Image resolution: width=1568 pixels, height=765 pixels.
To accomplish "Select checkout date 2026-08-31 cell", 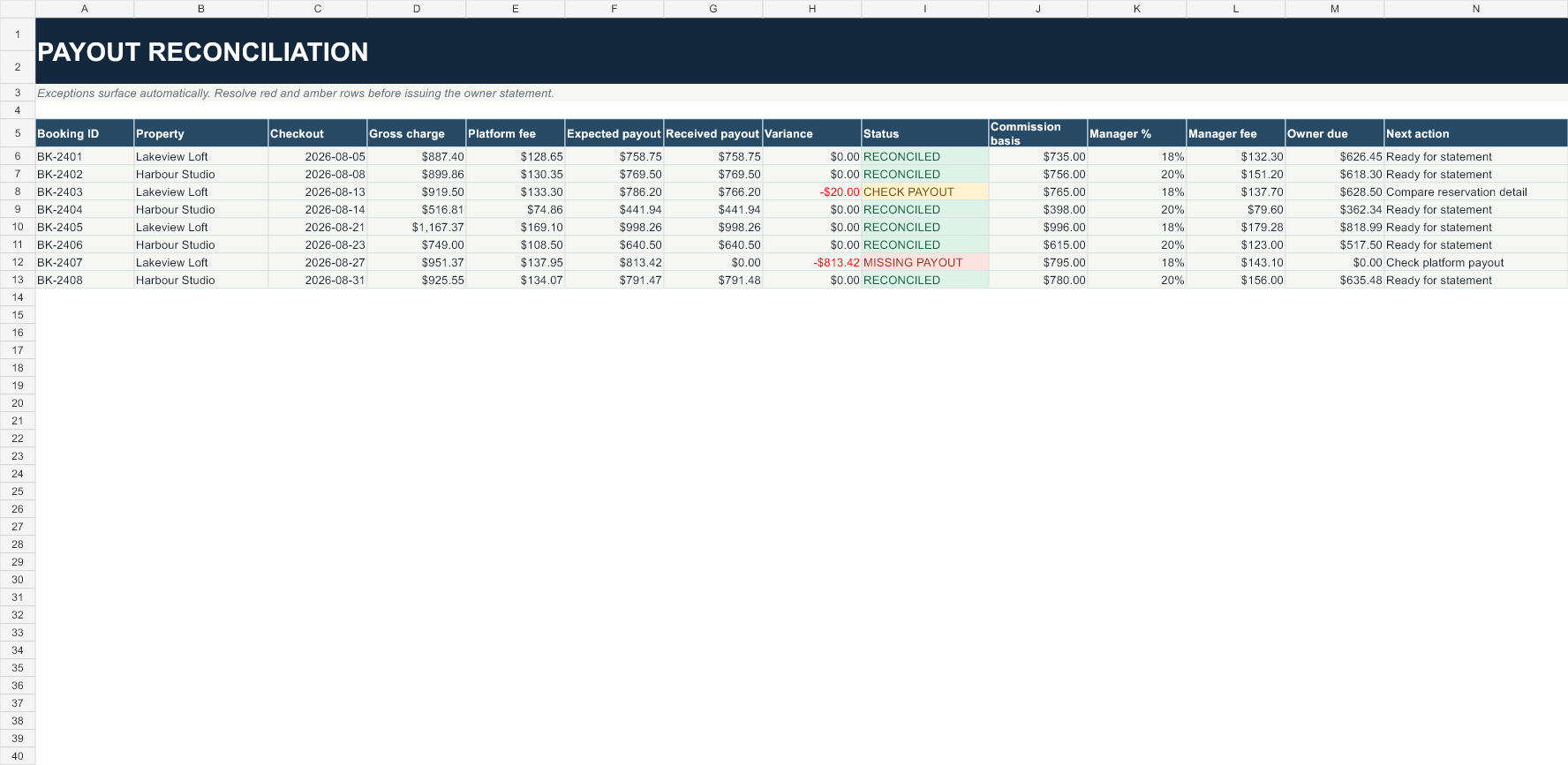I will point(318,280).
